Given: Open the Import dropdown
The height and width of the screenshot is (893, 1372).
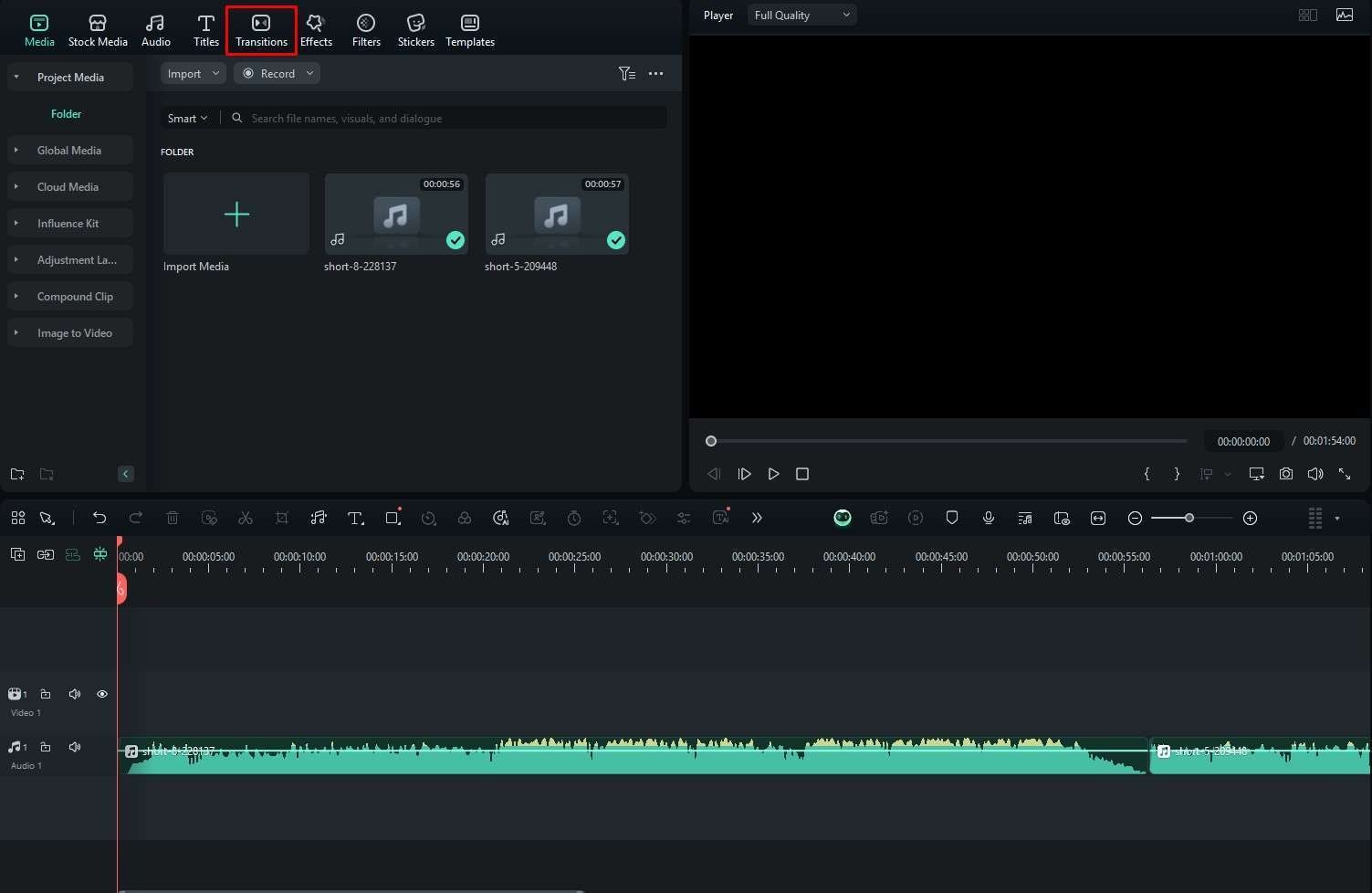Looking at the screenshot, I should pyautogui.click(x=193, y=73).
